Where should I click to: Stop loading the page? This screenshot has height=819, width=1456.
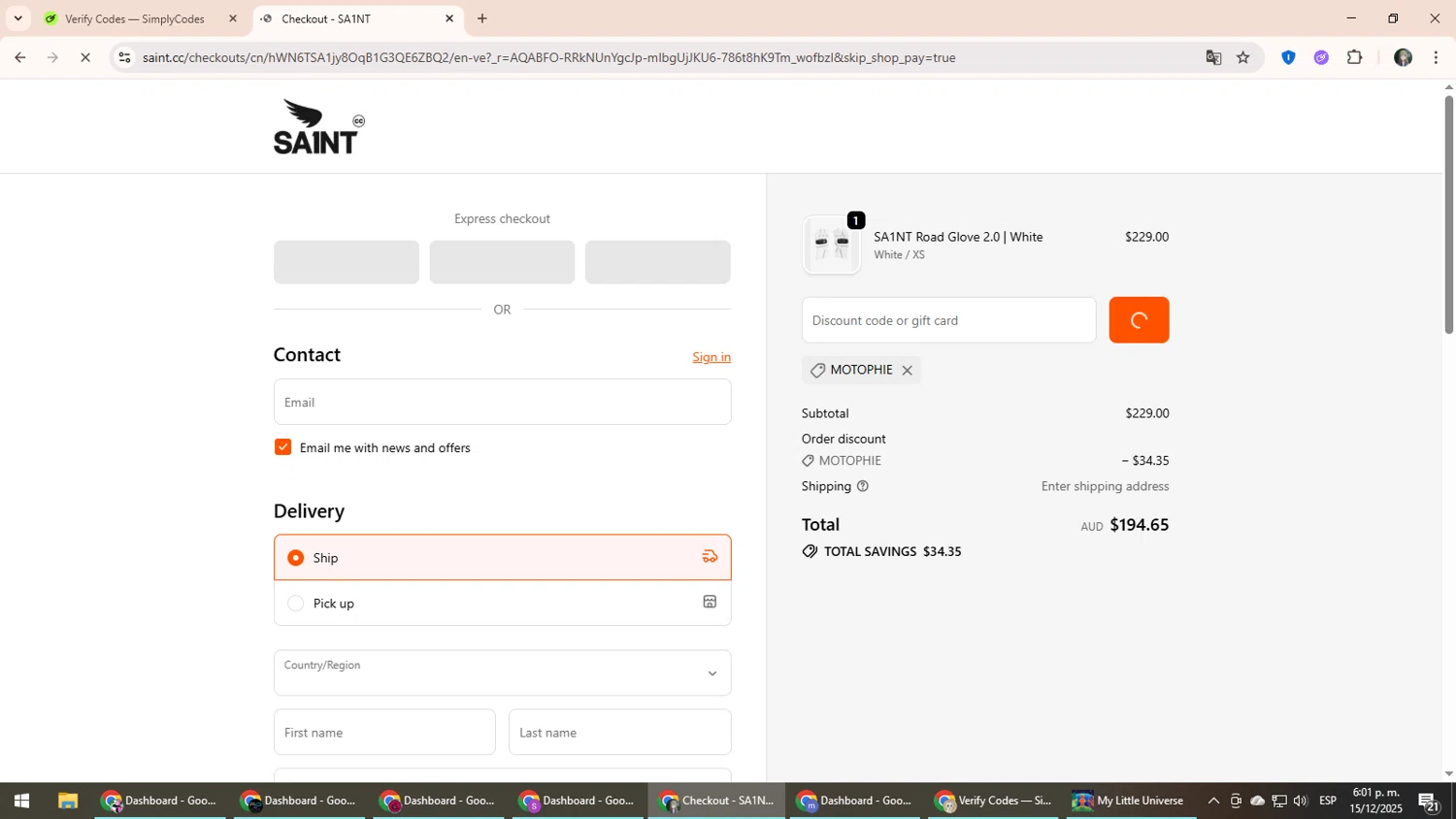85,57
